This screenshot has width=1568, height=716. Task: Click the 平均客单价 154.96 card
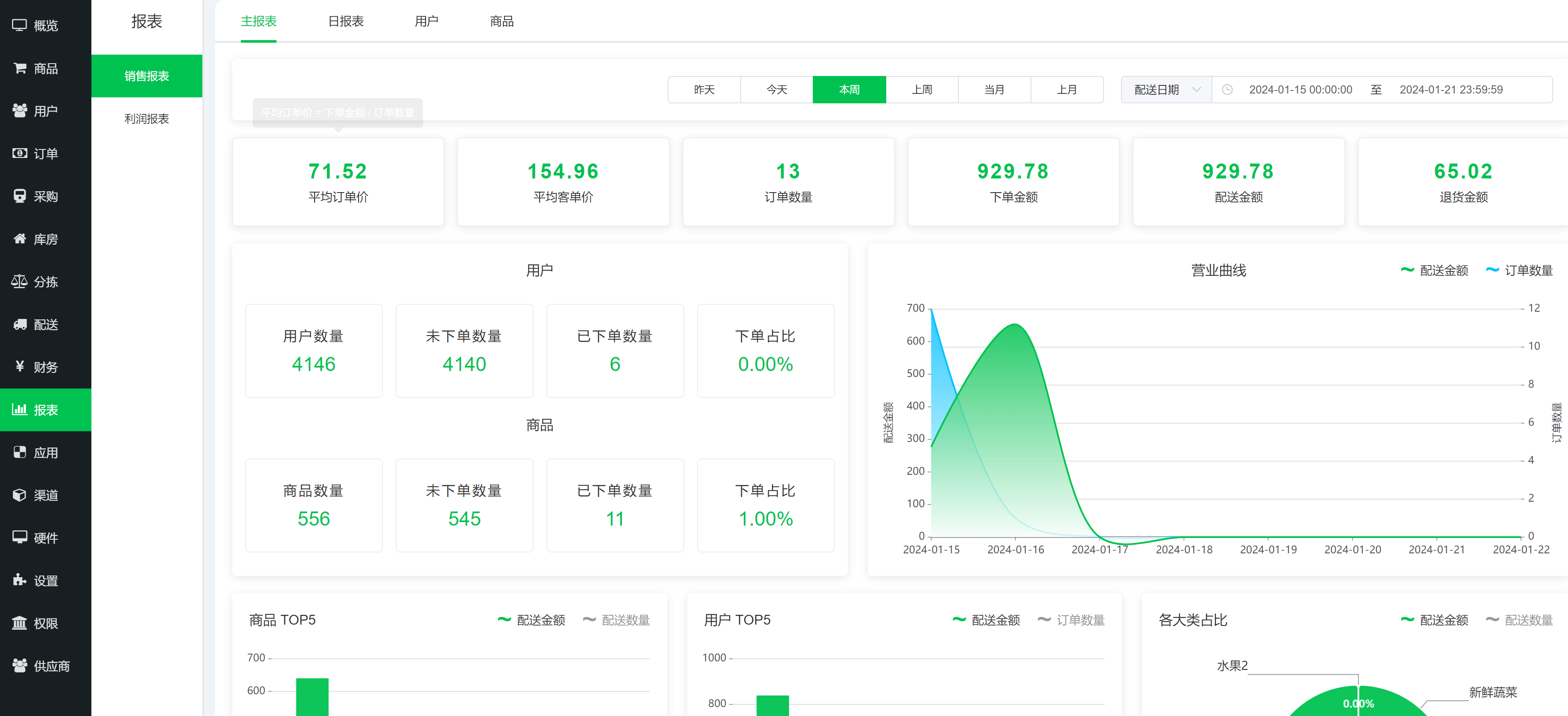[564, 182]
